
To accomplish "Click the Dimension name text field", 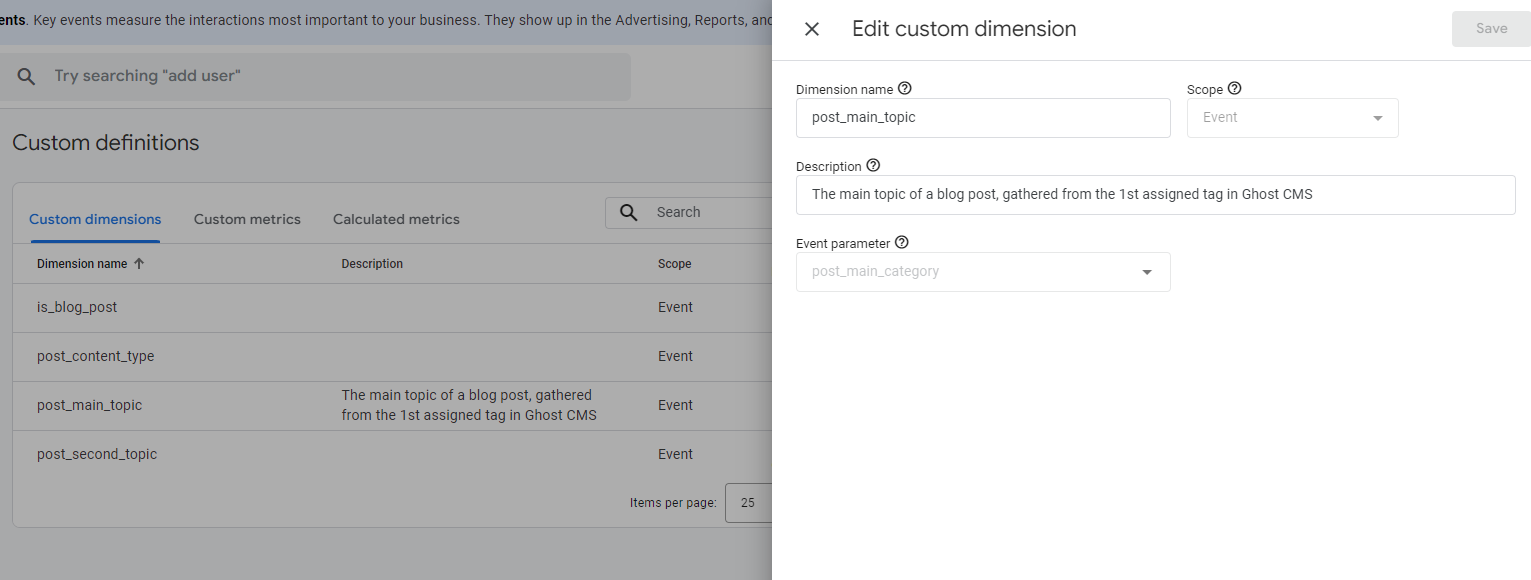I will click(982, 118).
